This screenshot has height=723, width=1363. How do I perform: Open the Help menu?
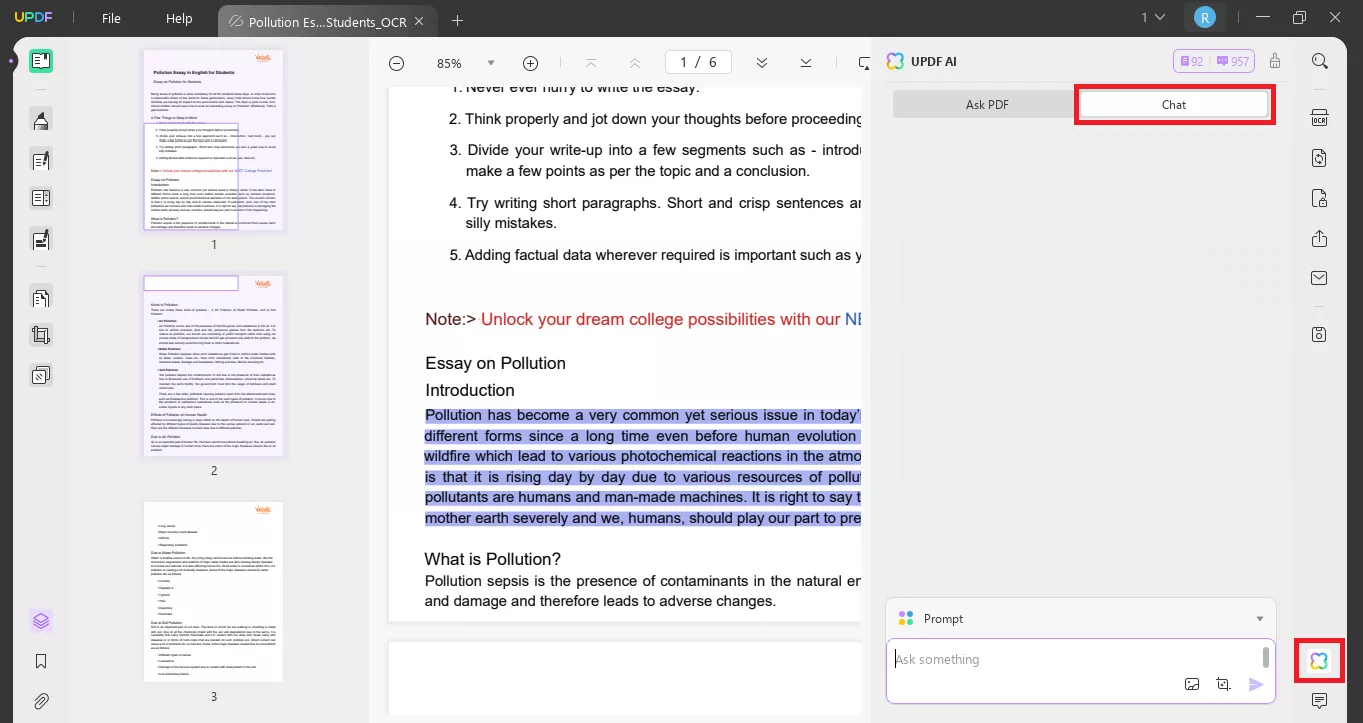179,18
